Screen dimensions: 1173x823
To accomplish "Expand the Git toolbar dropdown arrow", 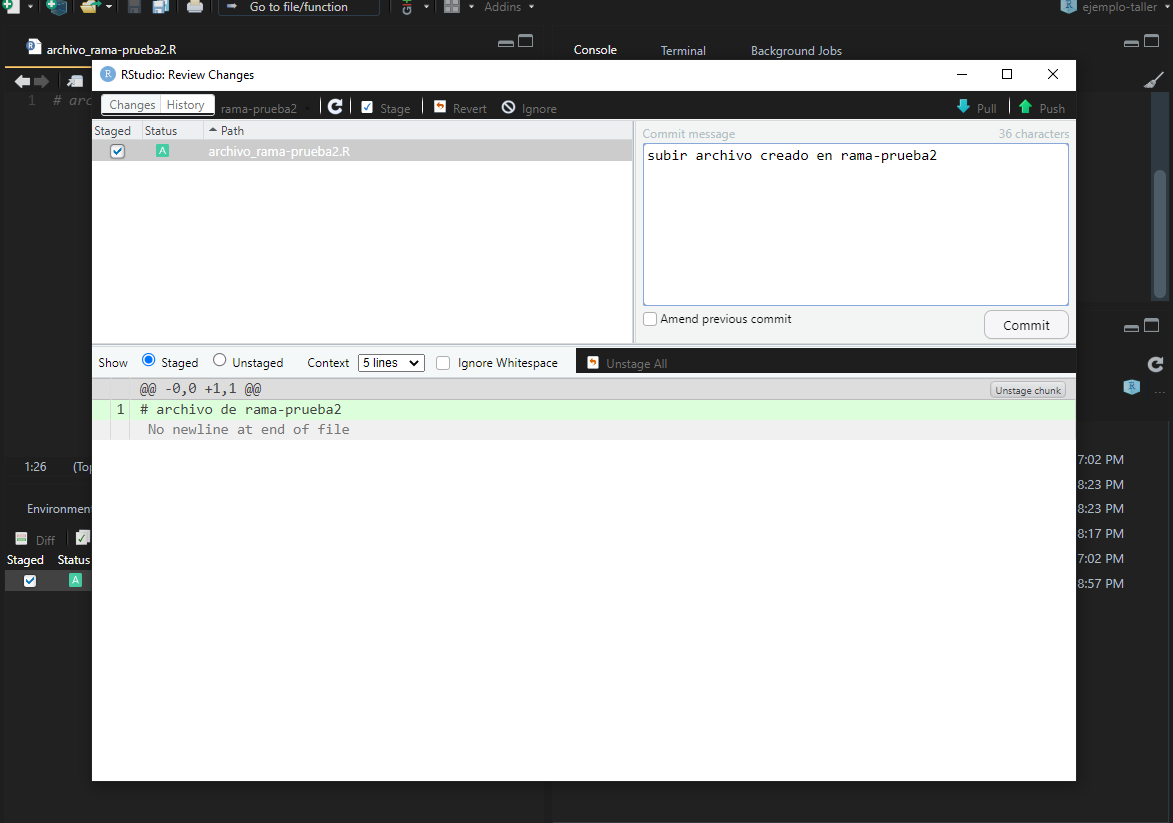I will (426, 7).
